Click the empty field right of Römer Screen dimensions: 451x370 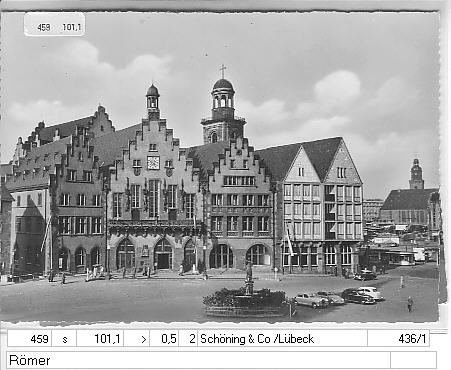tap(413, 360)
